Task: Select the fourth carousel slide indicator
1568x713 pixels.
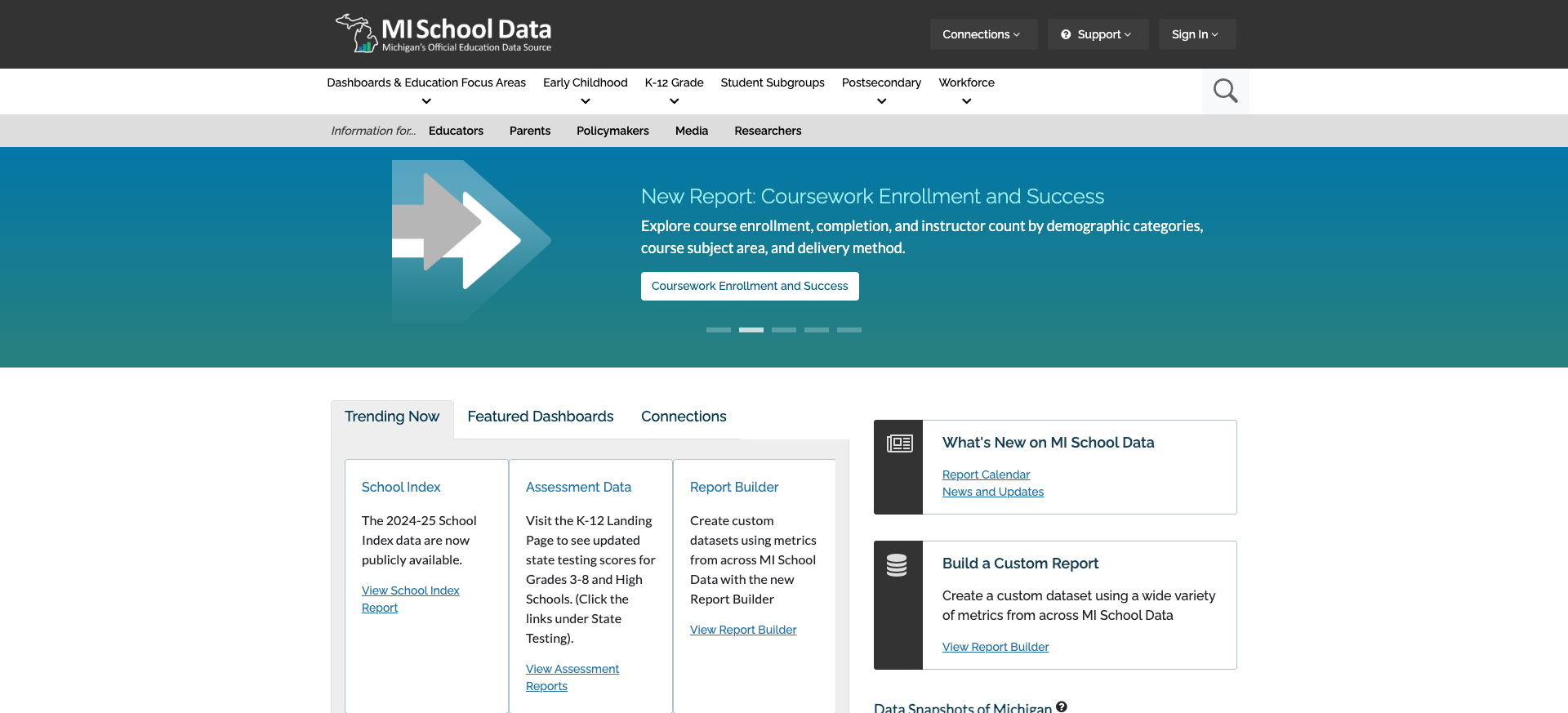Action: [817, 330]
